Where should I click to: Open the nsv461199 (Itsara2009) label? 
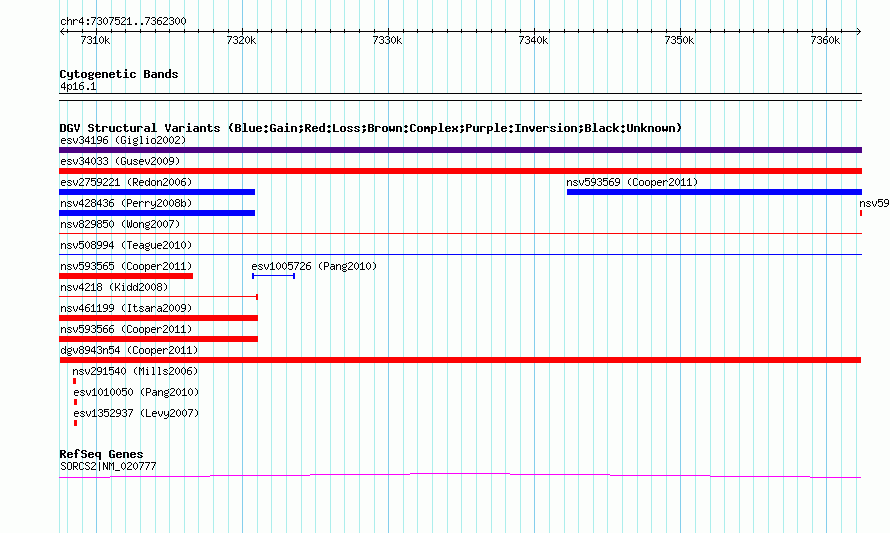point(126,308)
